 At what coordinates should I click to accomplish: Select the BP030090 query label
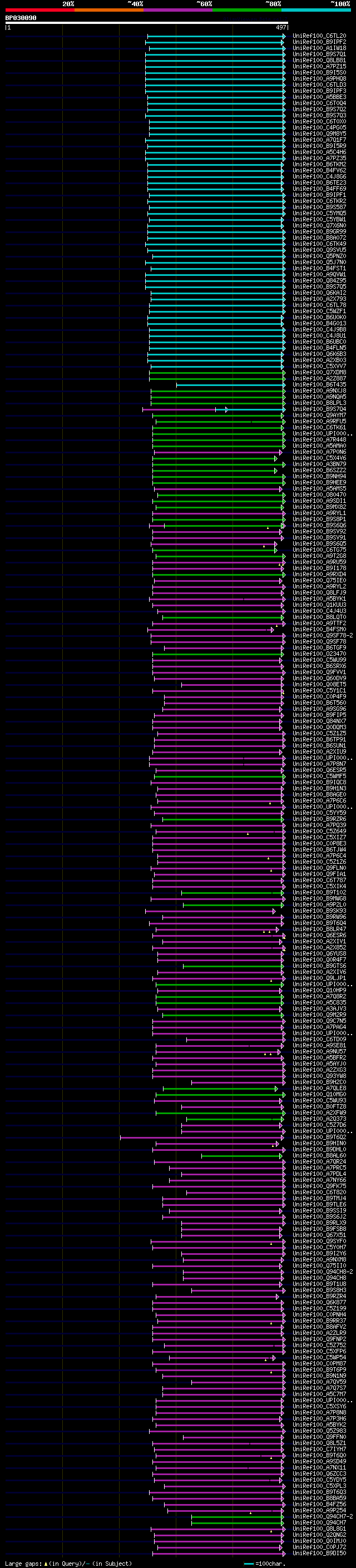coord(21,18)
